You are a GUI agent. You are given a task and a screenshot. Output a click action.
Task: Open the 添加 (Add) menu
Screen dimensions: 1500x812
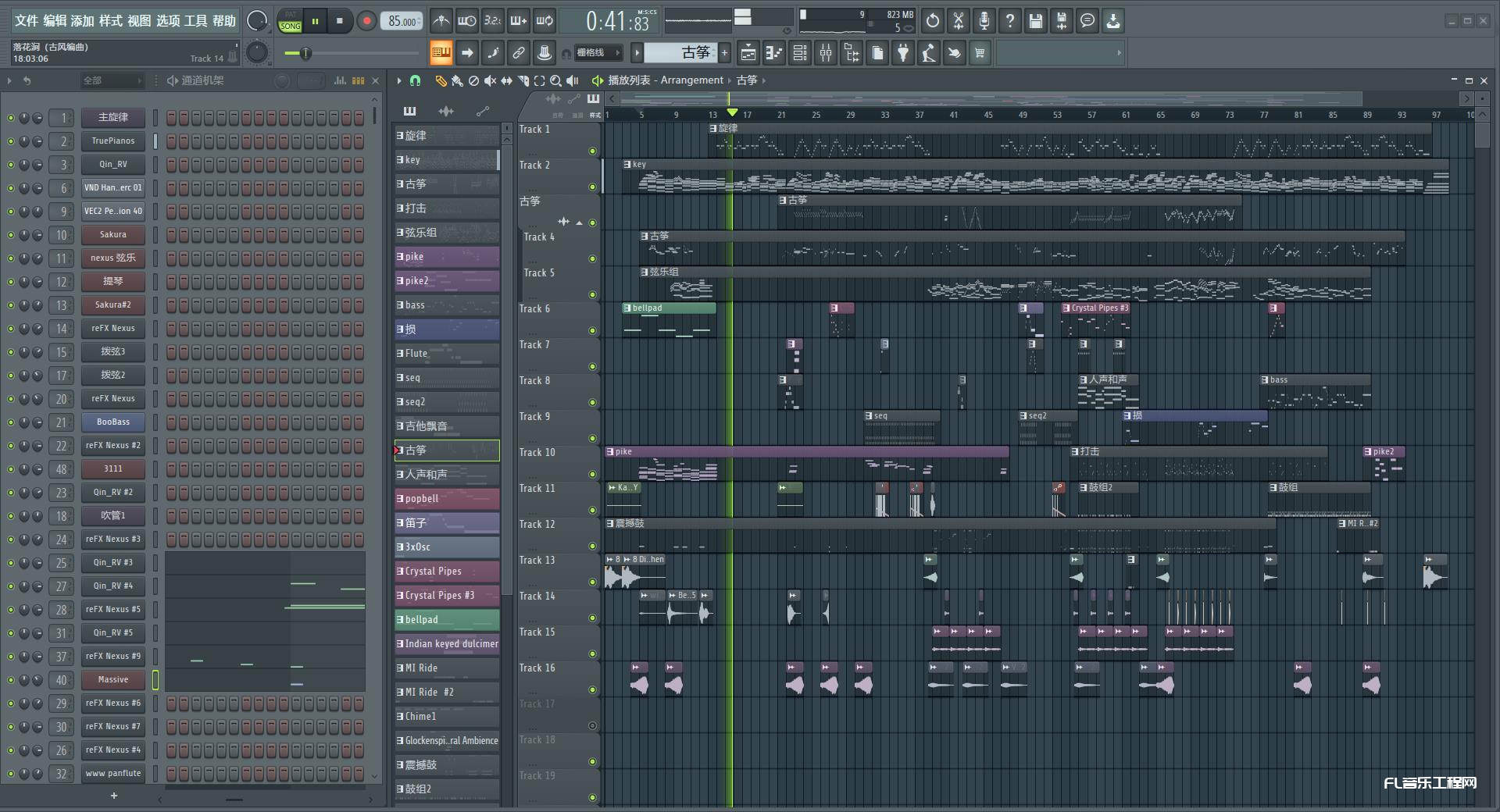pos(82,21)
